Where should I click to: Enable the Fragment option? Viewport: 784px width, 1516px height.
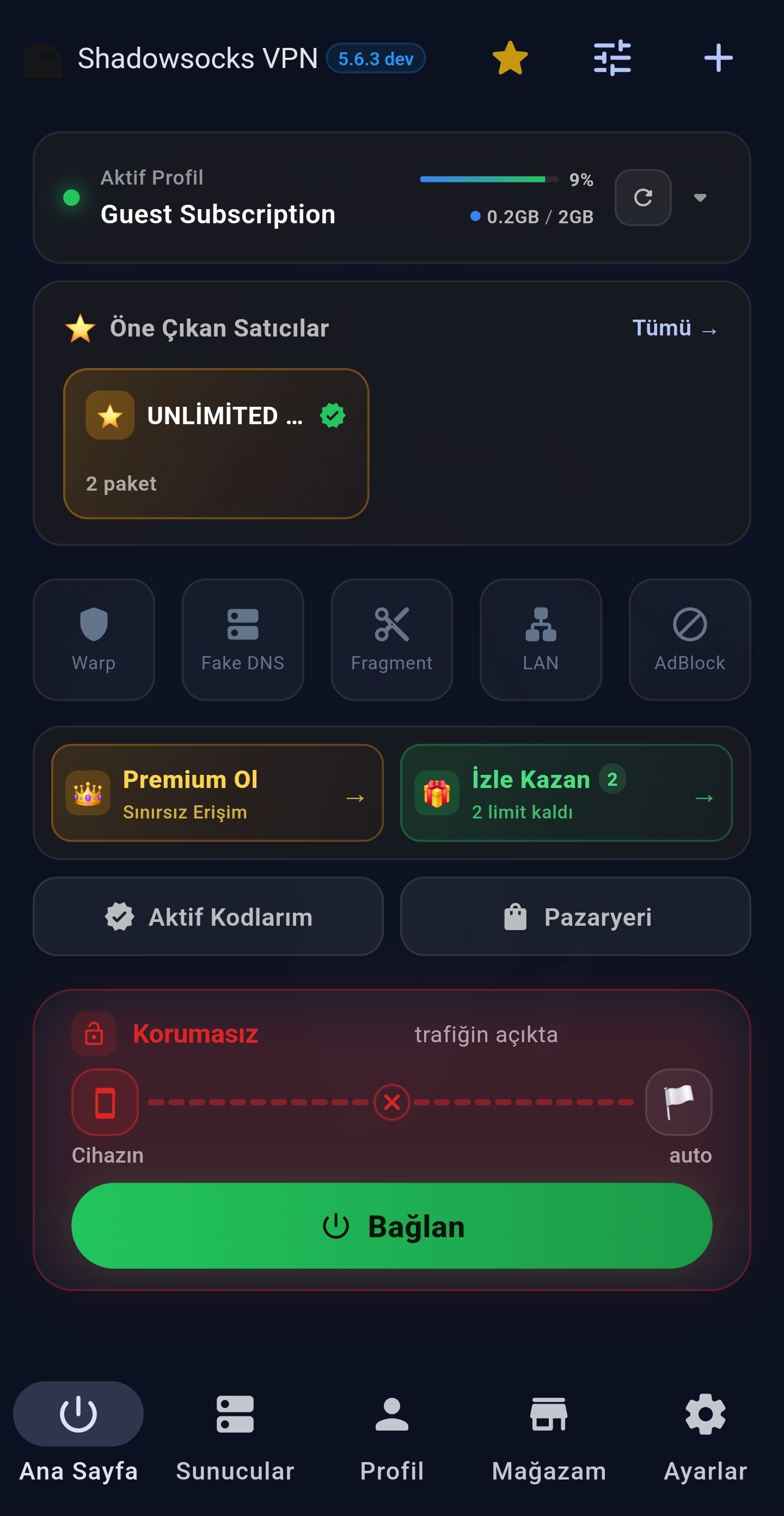point(392,640)
